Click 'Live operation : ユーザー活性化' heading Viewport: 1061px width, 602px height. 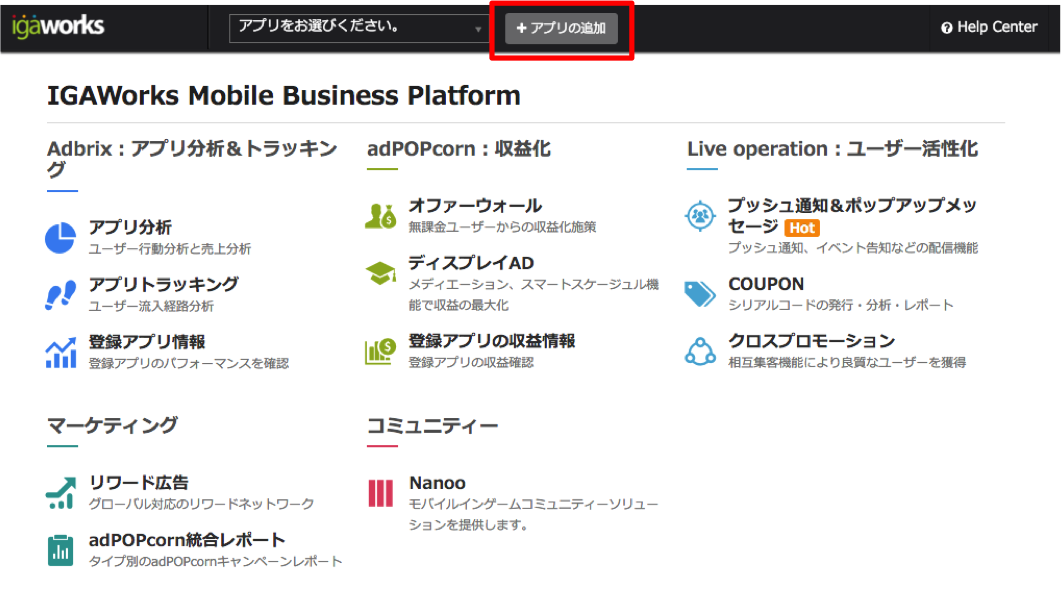[832, 149]
